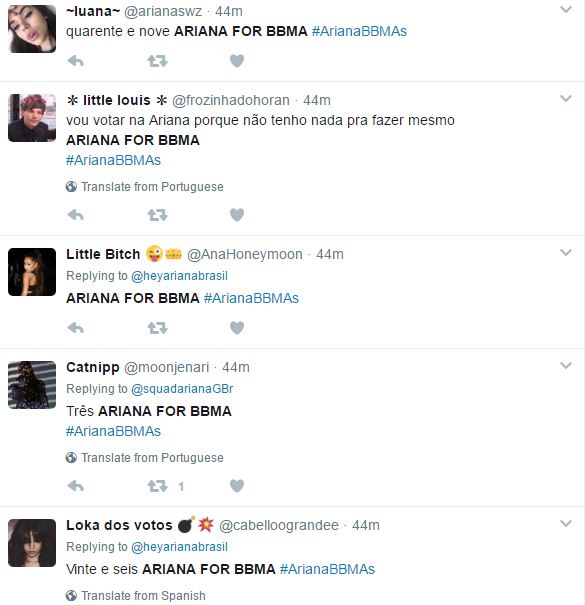Open the @cabelloograndee profile handle

(x=279, y=525)
